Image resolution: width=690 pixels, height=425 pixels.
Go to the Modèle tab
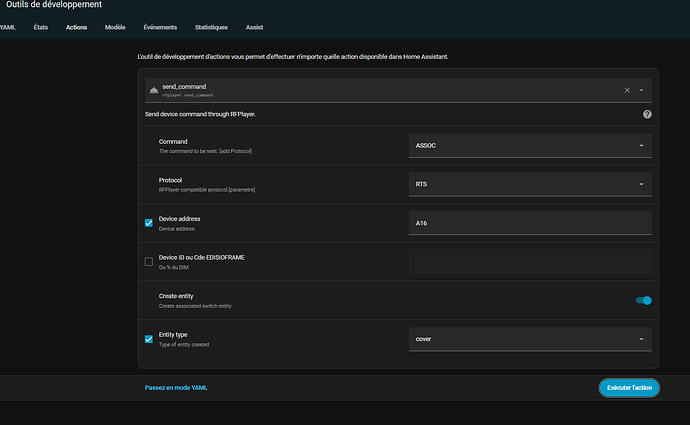pyautogui.click(x=115, y=27)
